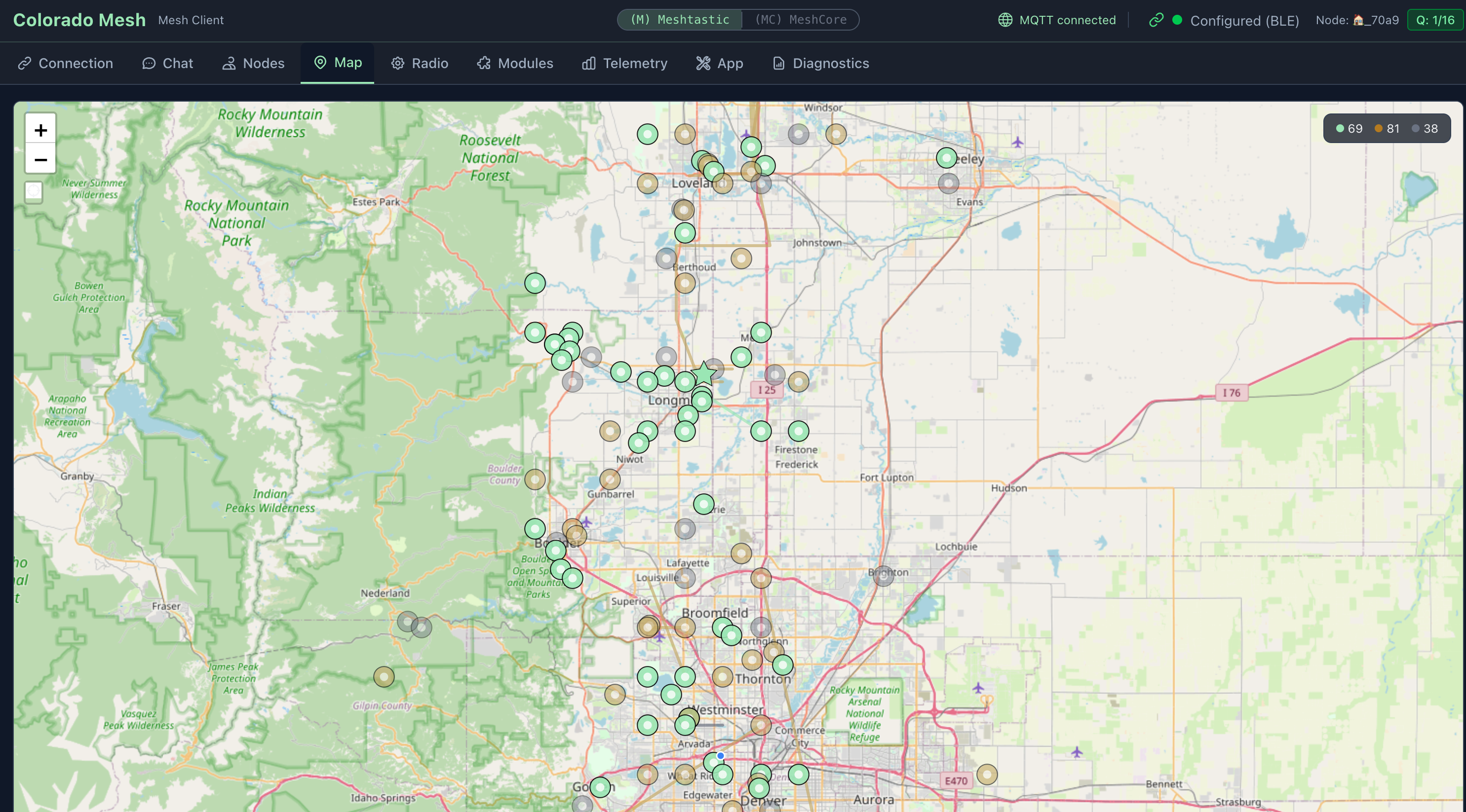The height and width of the screenshot is (812, 1466).
Task: Click the chain link icon near Configured
Action: 1156,20
